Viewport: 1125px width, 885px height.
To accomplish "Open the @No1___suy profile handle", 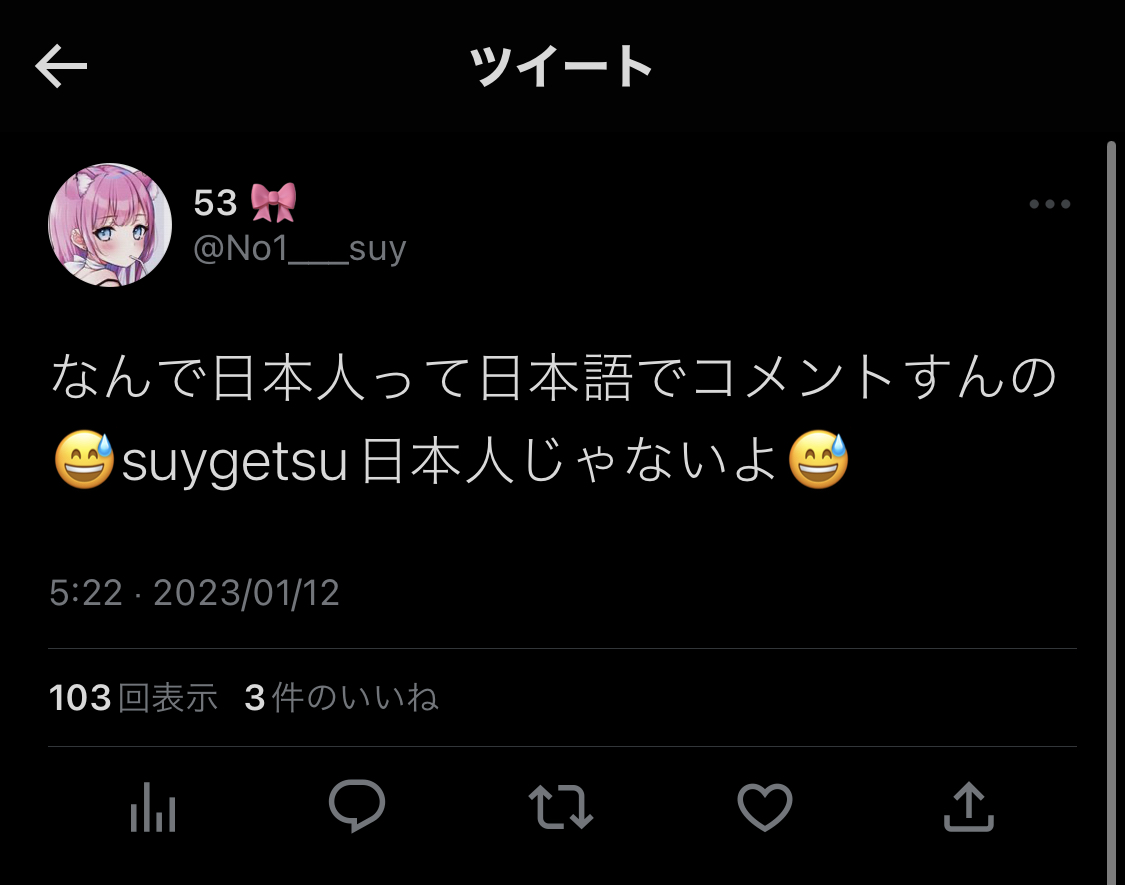I will (x=300, y=249).
